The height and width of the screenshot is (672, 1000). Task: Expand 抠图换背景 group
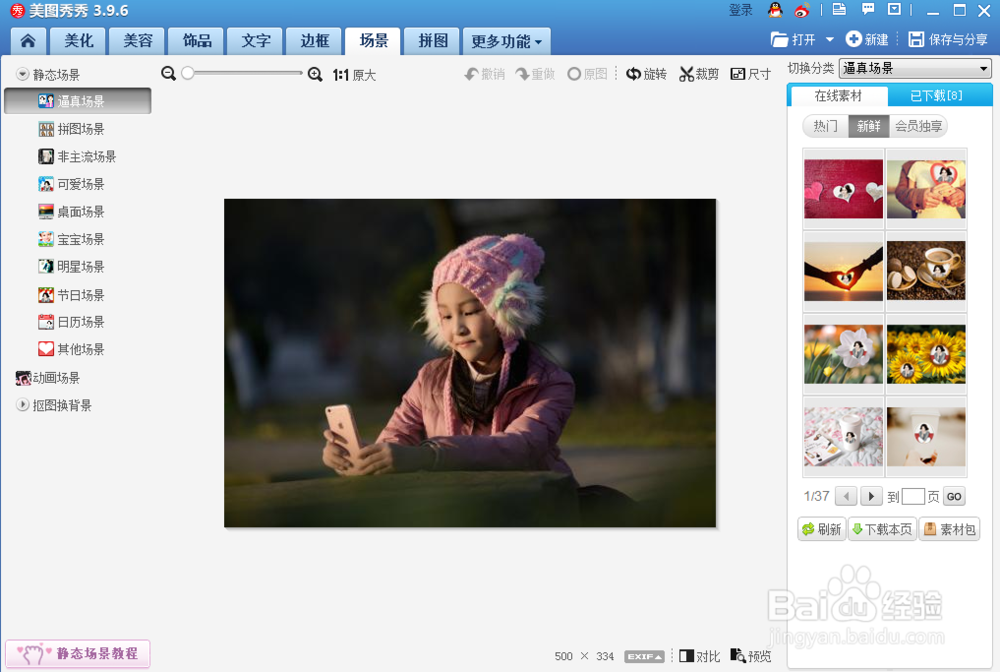click(23, 405)
